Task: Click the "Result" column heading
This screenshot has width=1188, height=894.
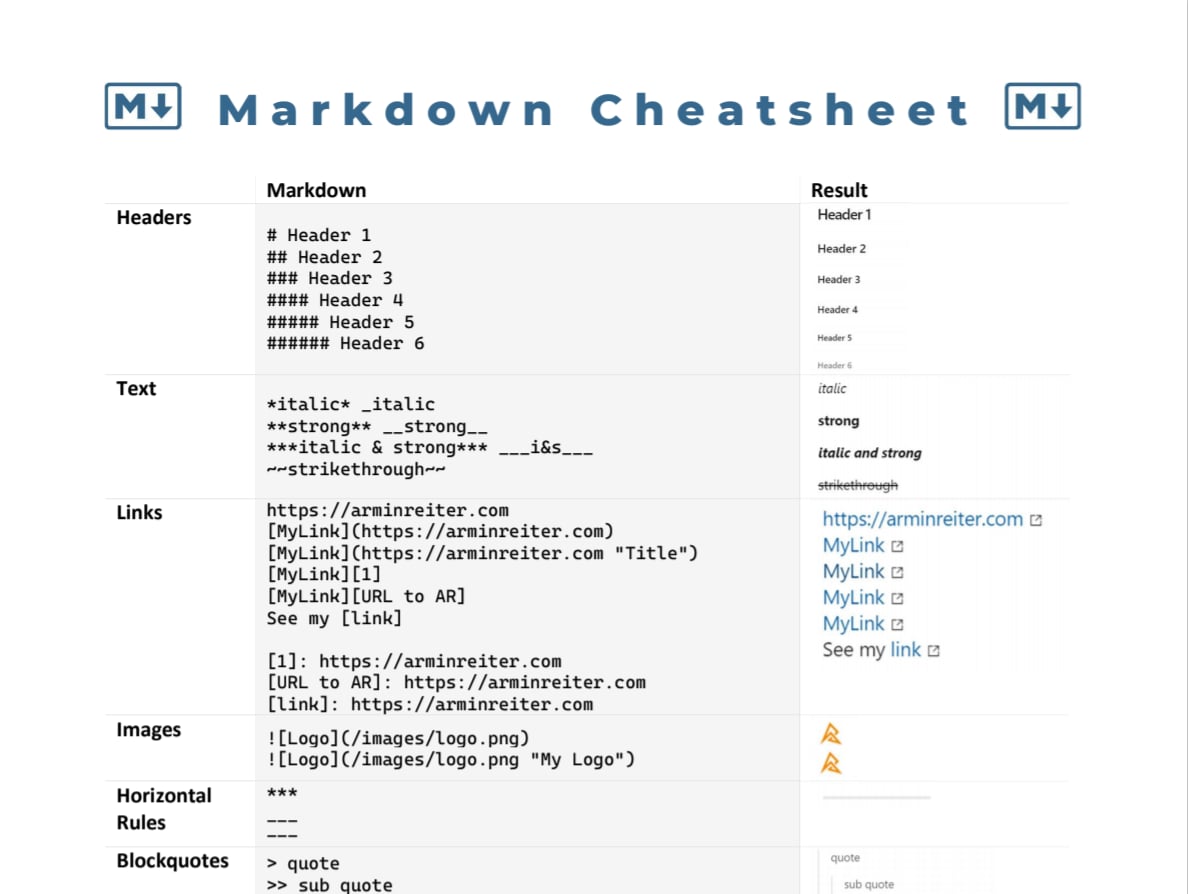Action: (839, 190)
